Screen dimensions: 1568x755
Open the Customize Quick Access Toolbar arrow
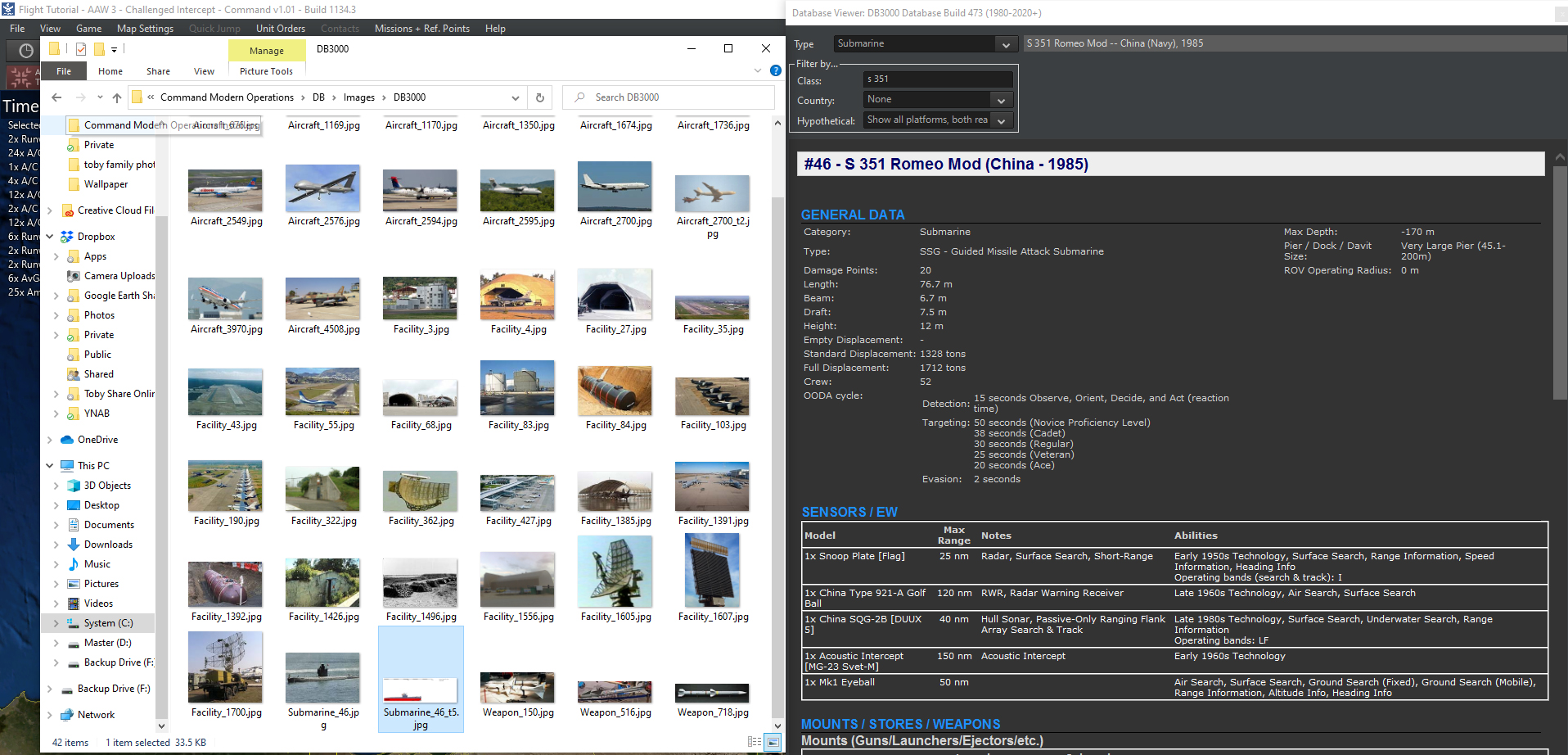[x=115, y=50]
